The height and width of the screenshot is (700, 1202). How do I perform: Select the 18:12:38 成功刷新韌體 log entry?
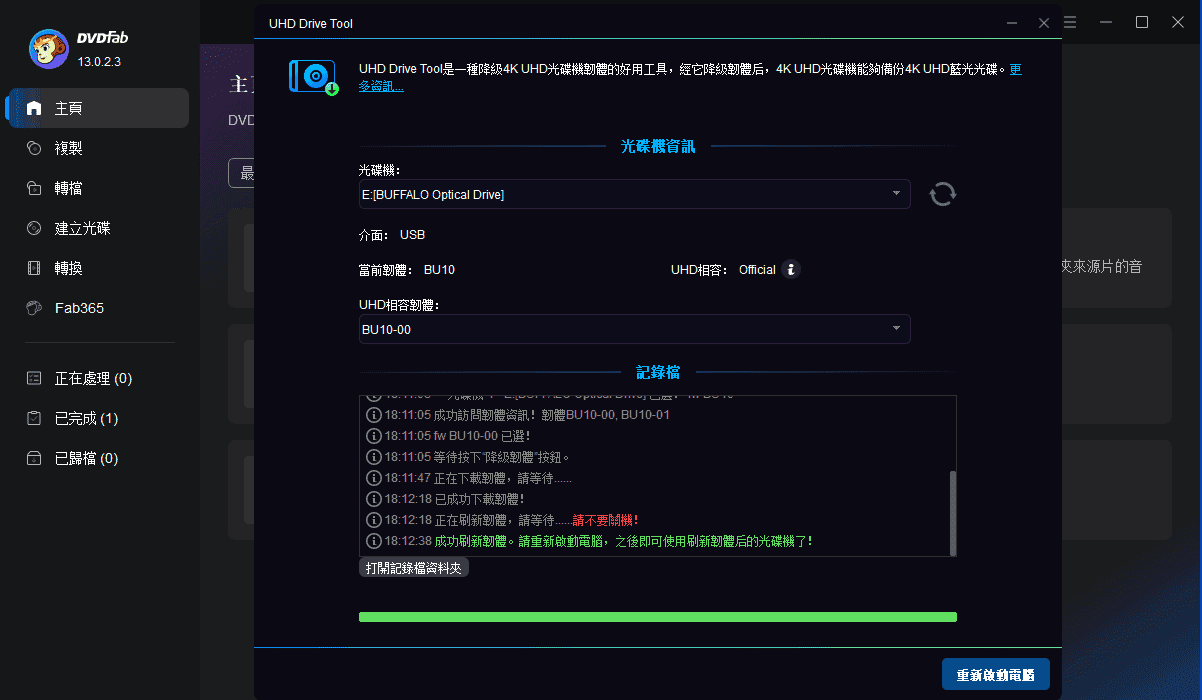coord(590,541)
